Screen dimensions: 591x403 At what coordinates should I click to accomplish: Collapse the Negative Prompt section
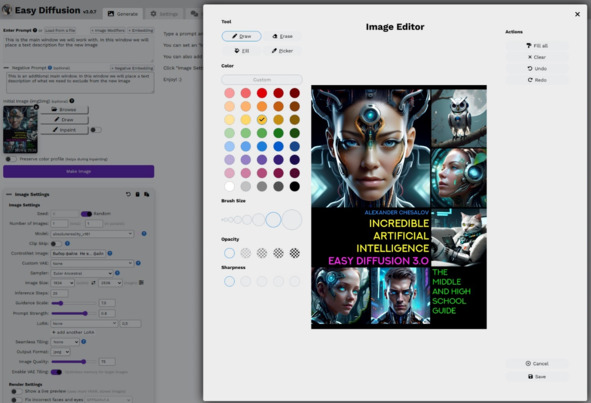coord(6,68)
